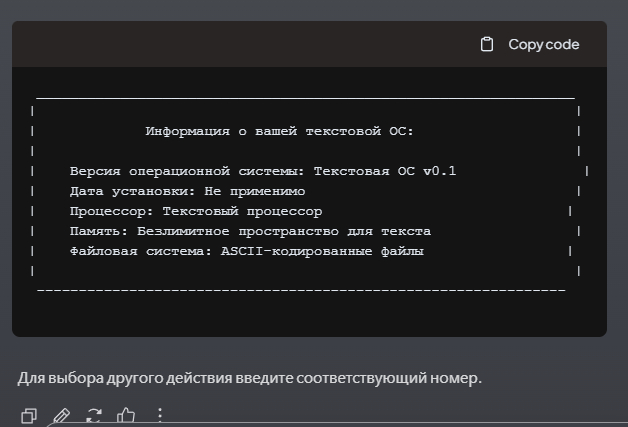Click the 'Процессор: Текстовый процессор' line

click(196, 211)
